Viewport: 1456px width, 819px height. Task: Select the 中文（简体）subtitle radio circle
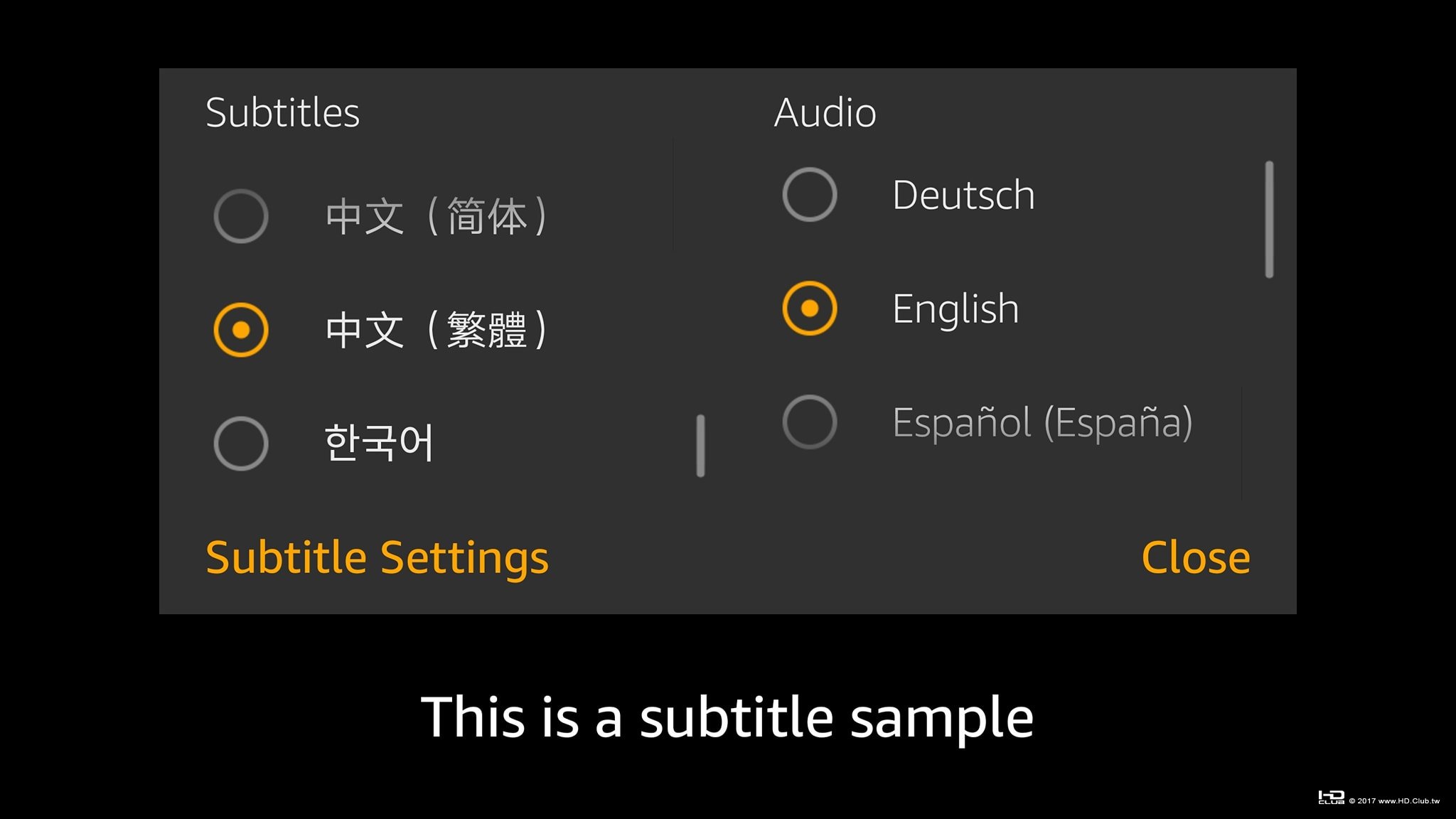(x=241, y=216)
